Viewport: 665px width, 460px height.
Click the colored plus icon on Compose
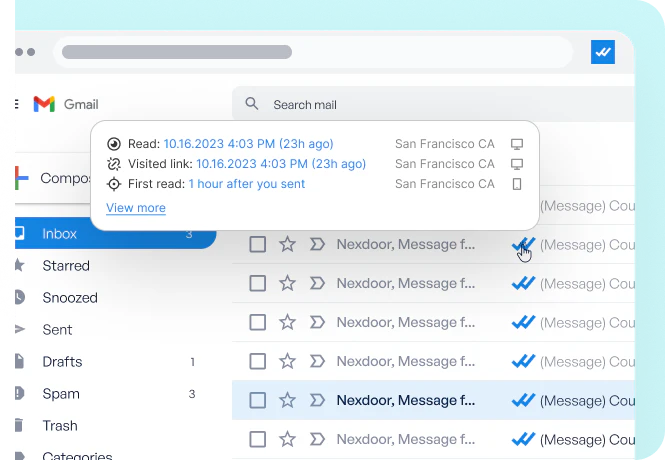[x=21, y=178]
